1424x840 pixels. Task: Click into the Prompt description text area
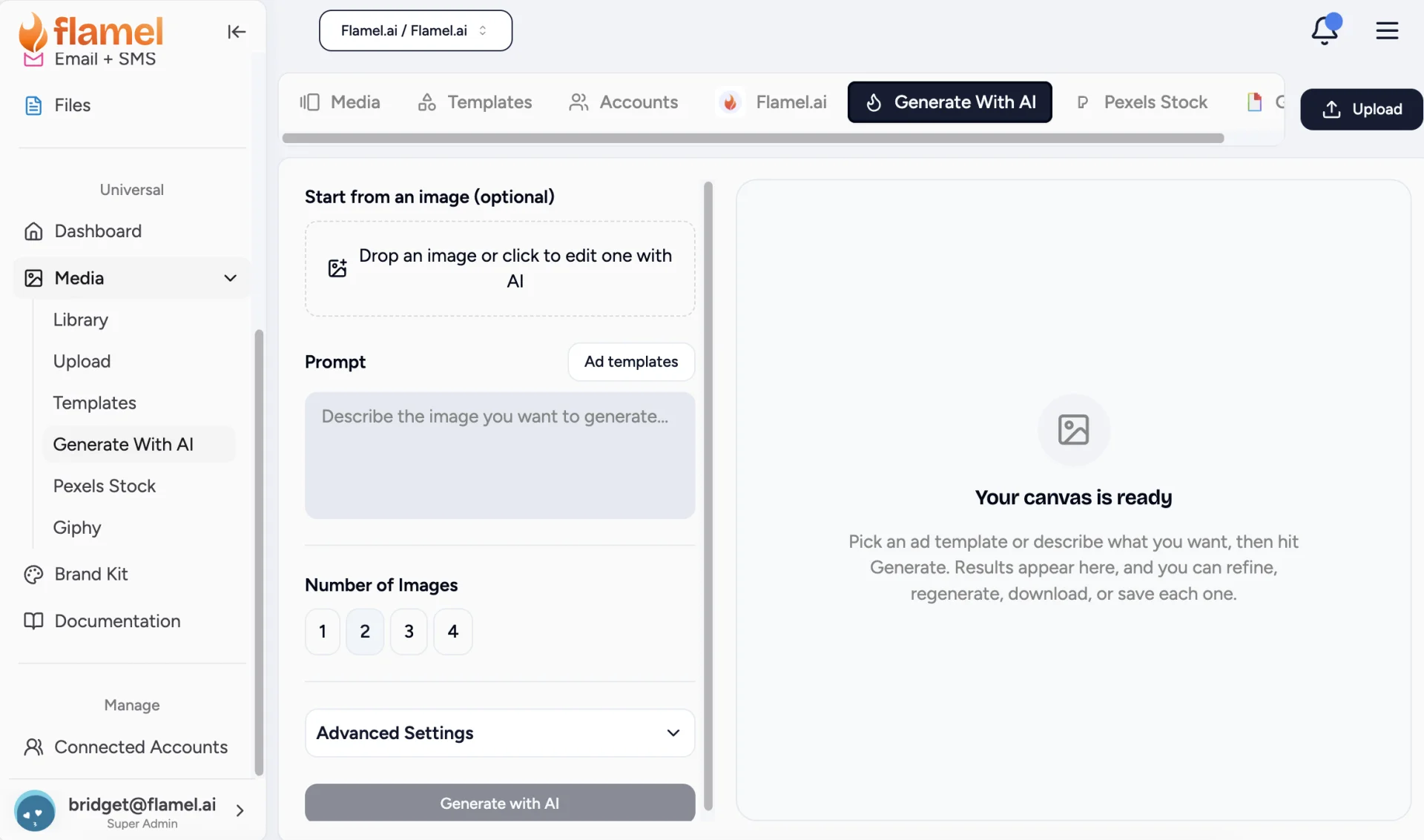[500, 455]
